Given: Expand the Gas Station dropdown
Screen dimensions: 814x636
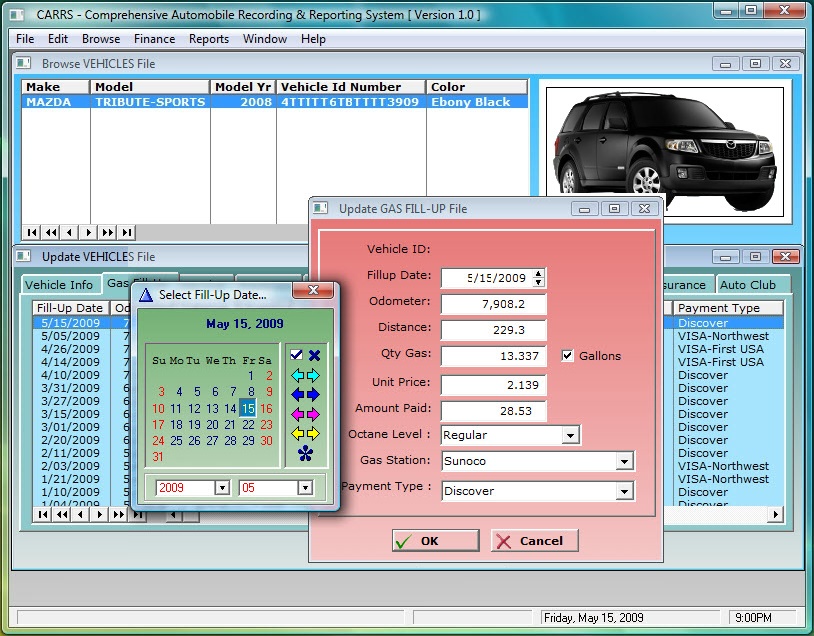Looking at the screenshot, I should coord(624,462).
